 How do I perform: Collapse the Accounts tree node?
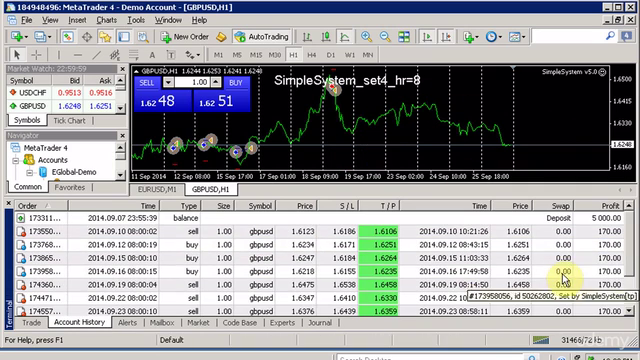16,160
